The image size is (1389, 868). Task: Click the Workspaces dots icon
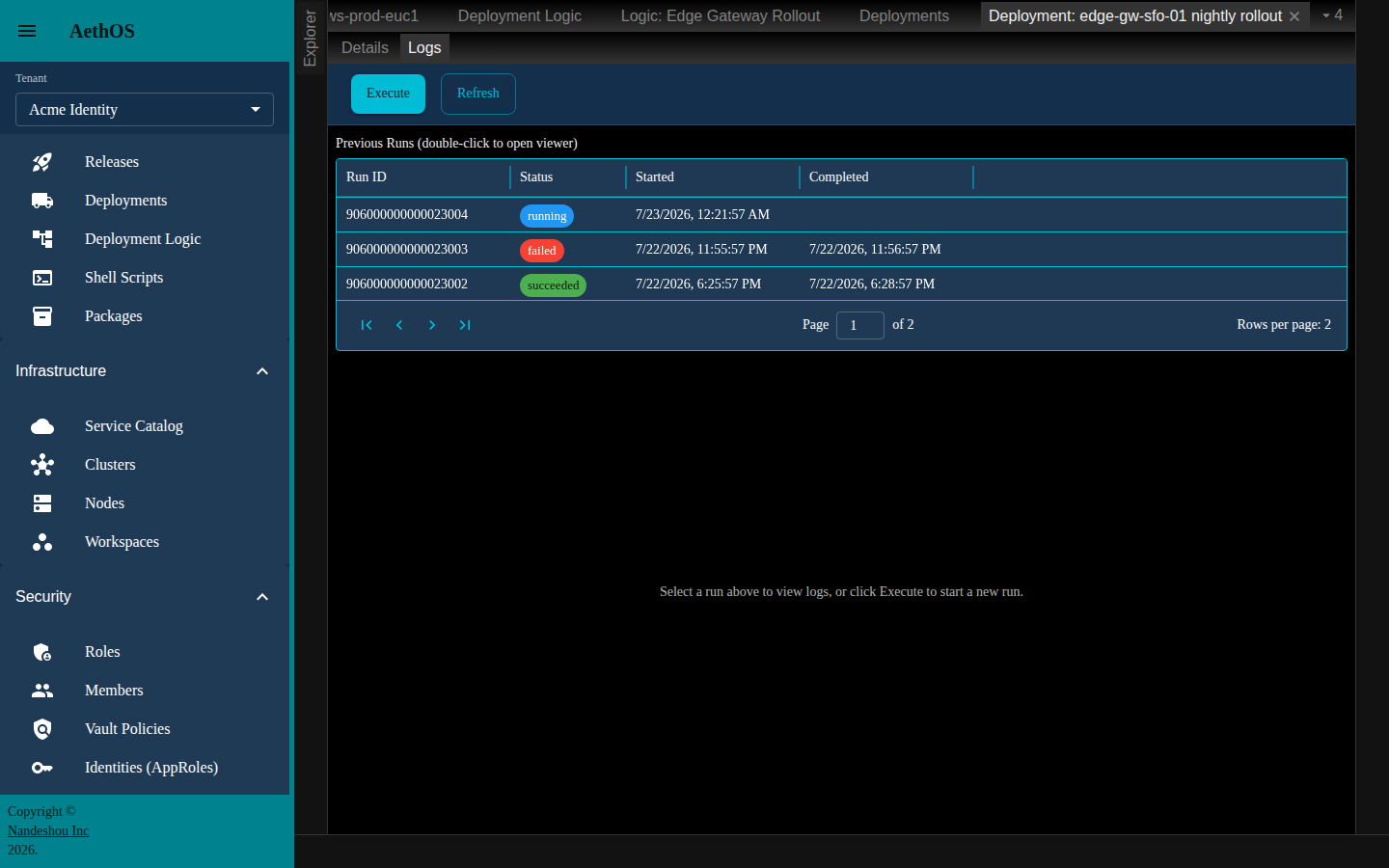42,542
